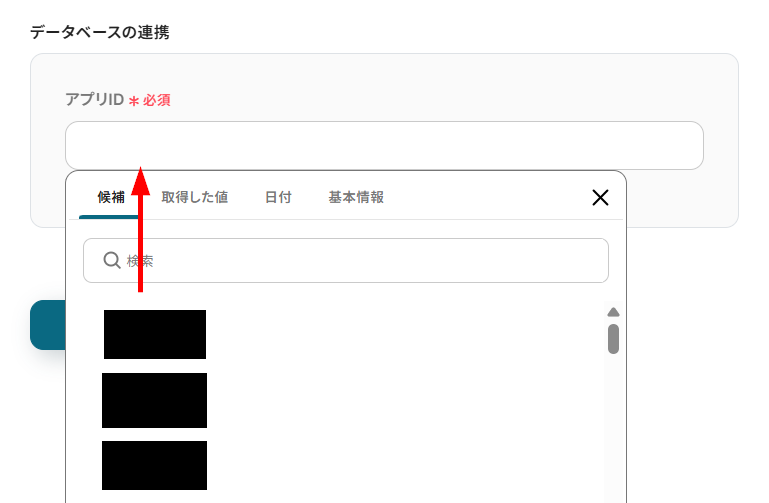This screenshot has width=769, height=503.
Task: Close the candidate popup with X
Action: point(600,198)
